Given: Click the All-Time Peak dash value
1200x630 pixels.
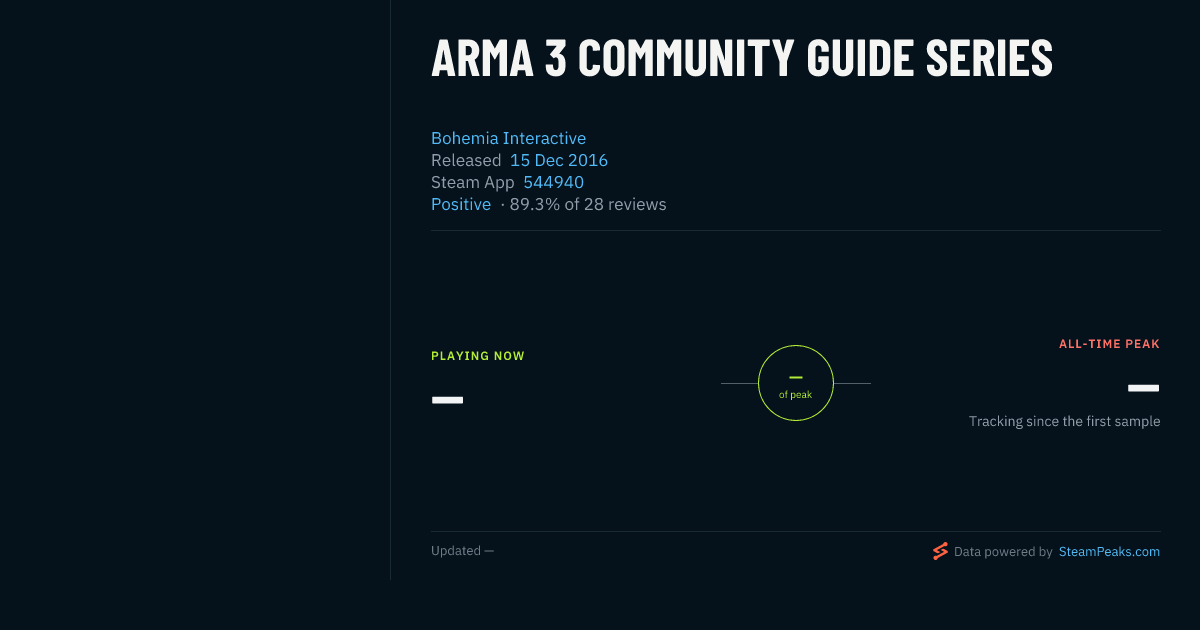Looking at the screenshot, I should (x=1144, y=388).
